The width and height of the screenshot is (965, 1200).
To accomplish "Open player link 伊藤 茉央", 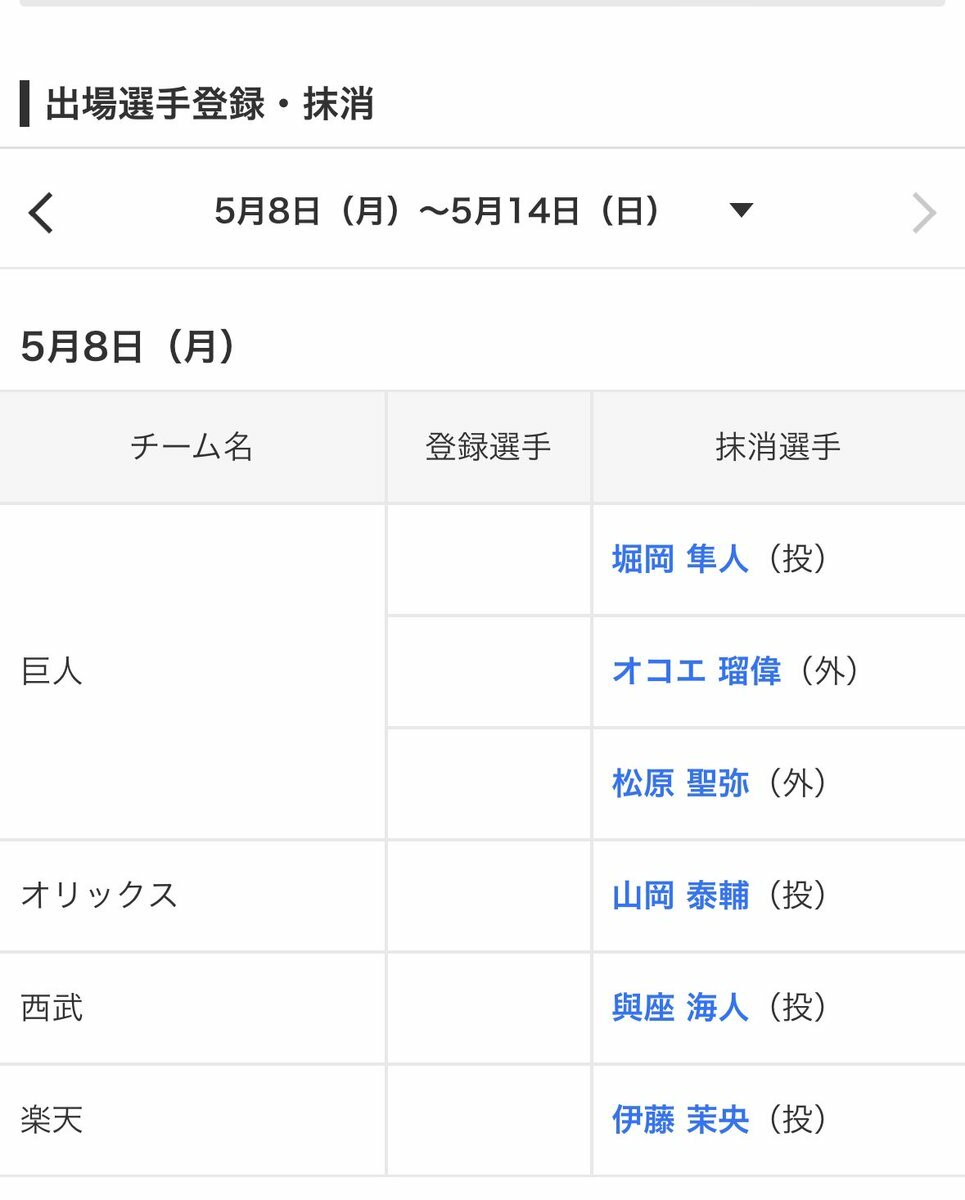I will [x=680, y=1119].
